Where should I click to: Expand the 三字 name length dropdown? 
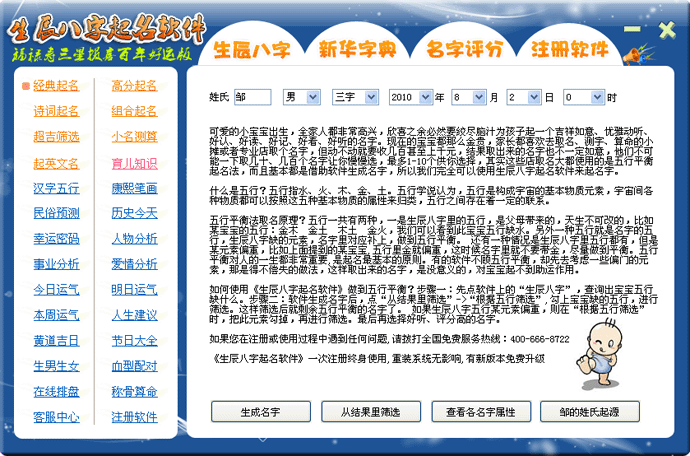(355, 97)
